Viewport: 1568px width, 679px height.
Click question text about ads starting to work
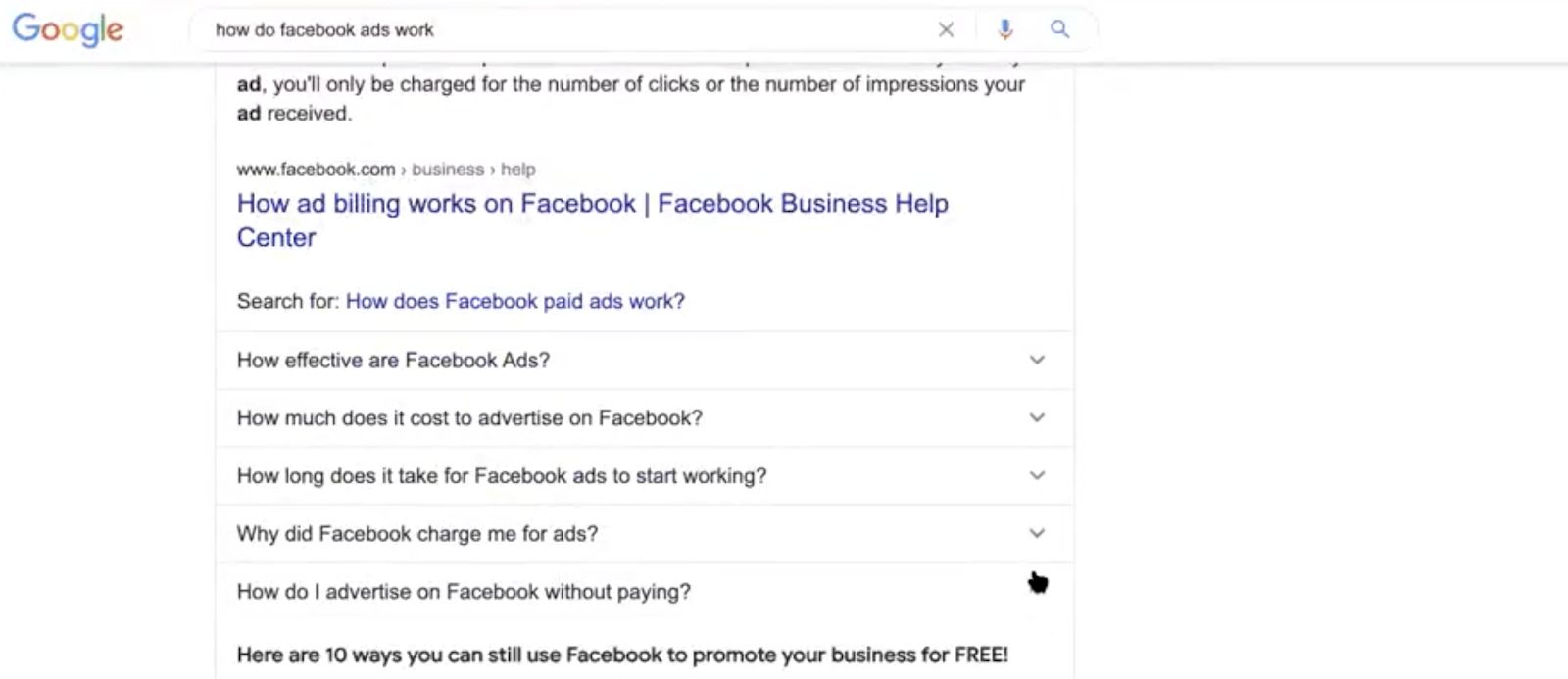[x=501, y=476]
